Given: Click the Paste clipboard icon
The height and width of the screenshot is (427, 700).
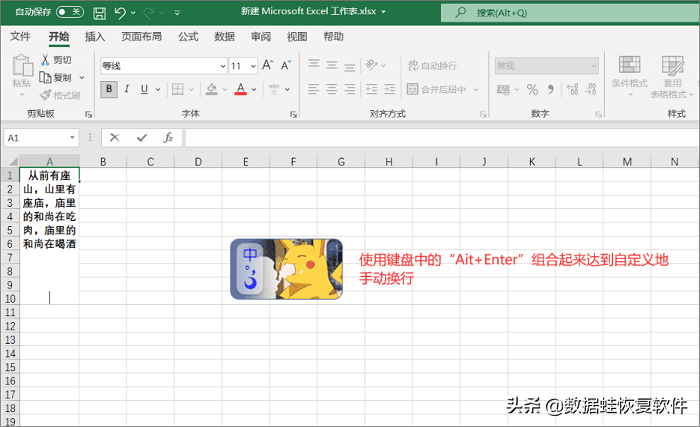Looking at the screenshot, I should click(x=22, y=66).
